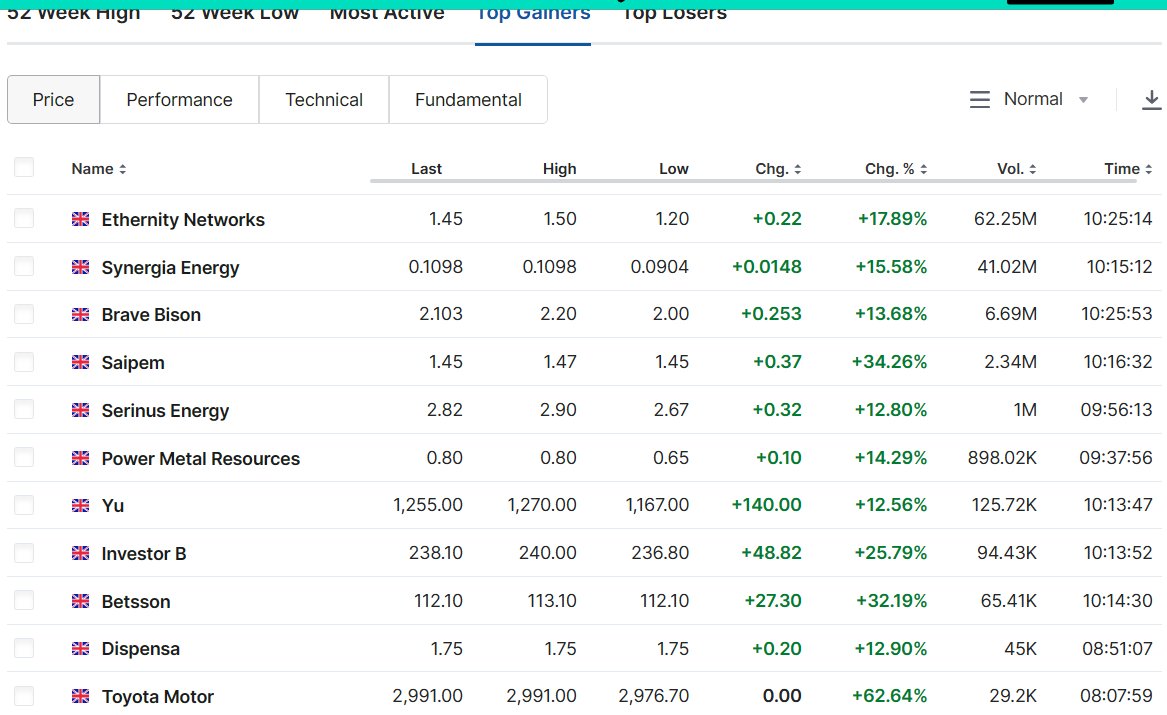Click the 62.25M volume for Ethernity Networks
The image size is (1167, 715).
(x=1005, y=219)
